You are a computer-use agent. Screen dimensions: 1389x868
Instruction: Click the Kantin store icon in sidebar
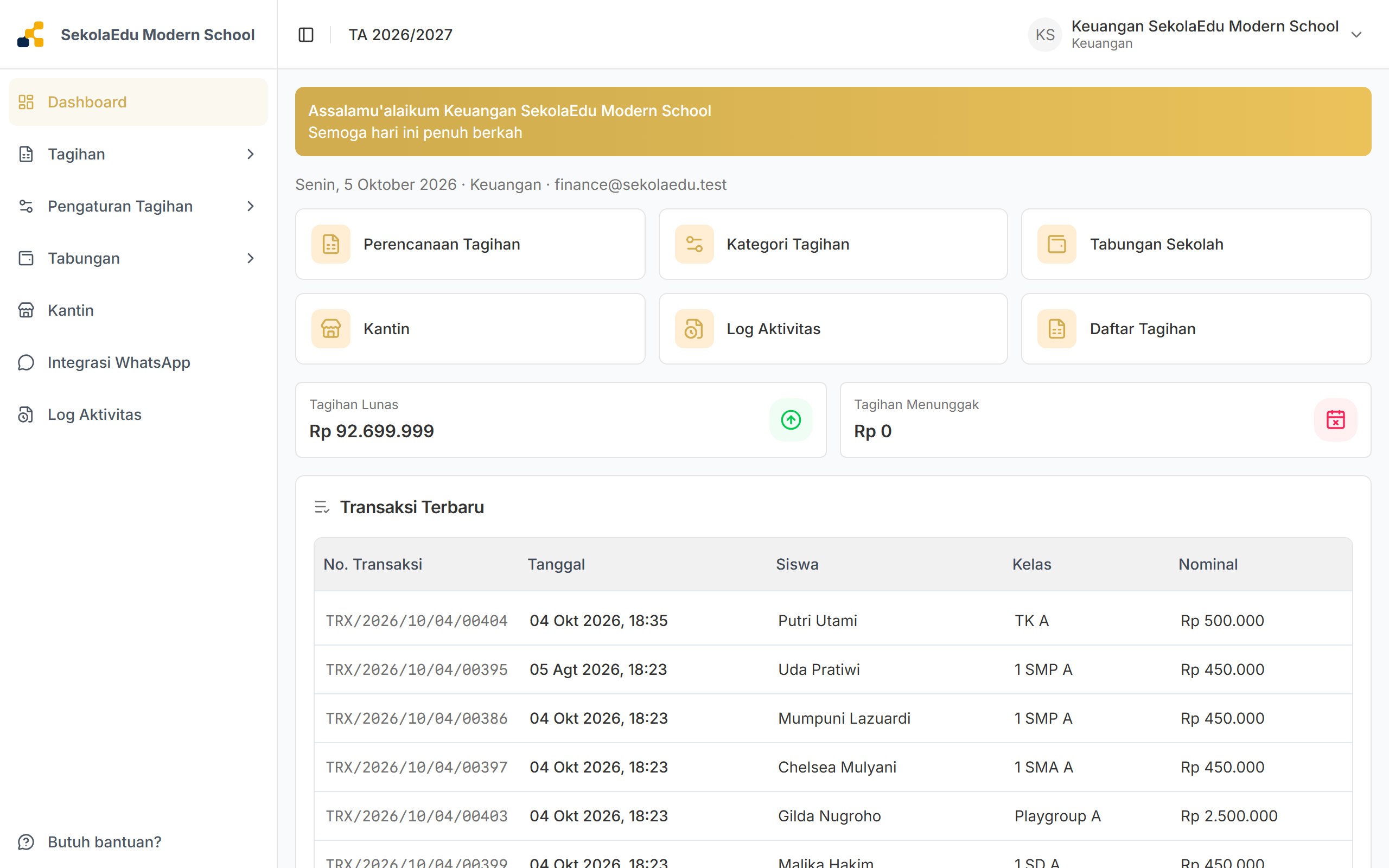[26, 310]
